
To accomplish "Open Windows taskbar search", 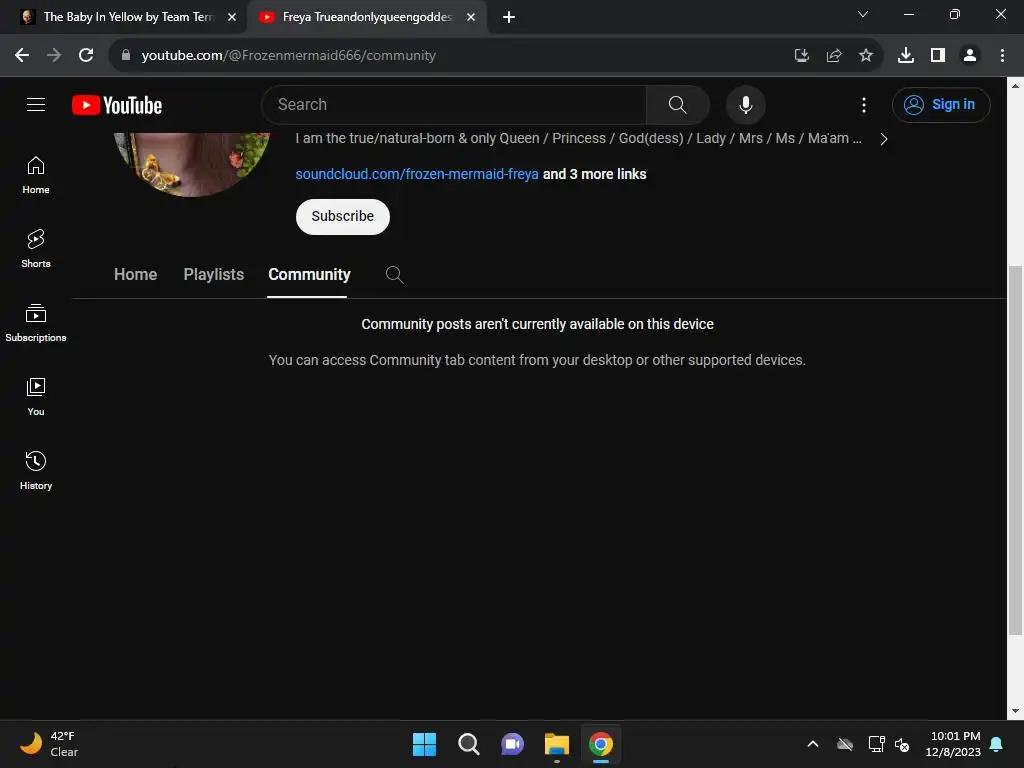I will [468, 744].
